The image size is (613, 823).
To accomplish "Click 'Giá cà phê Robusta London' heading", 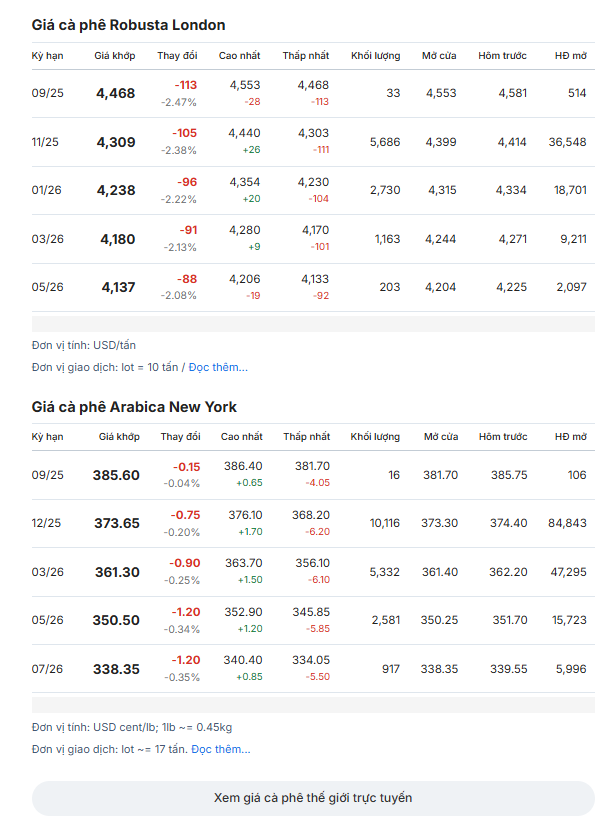I will coord(128,25).
